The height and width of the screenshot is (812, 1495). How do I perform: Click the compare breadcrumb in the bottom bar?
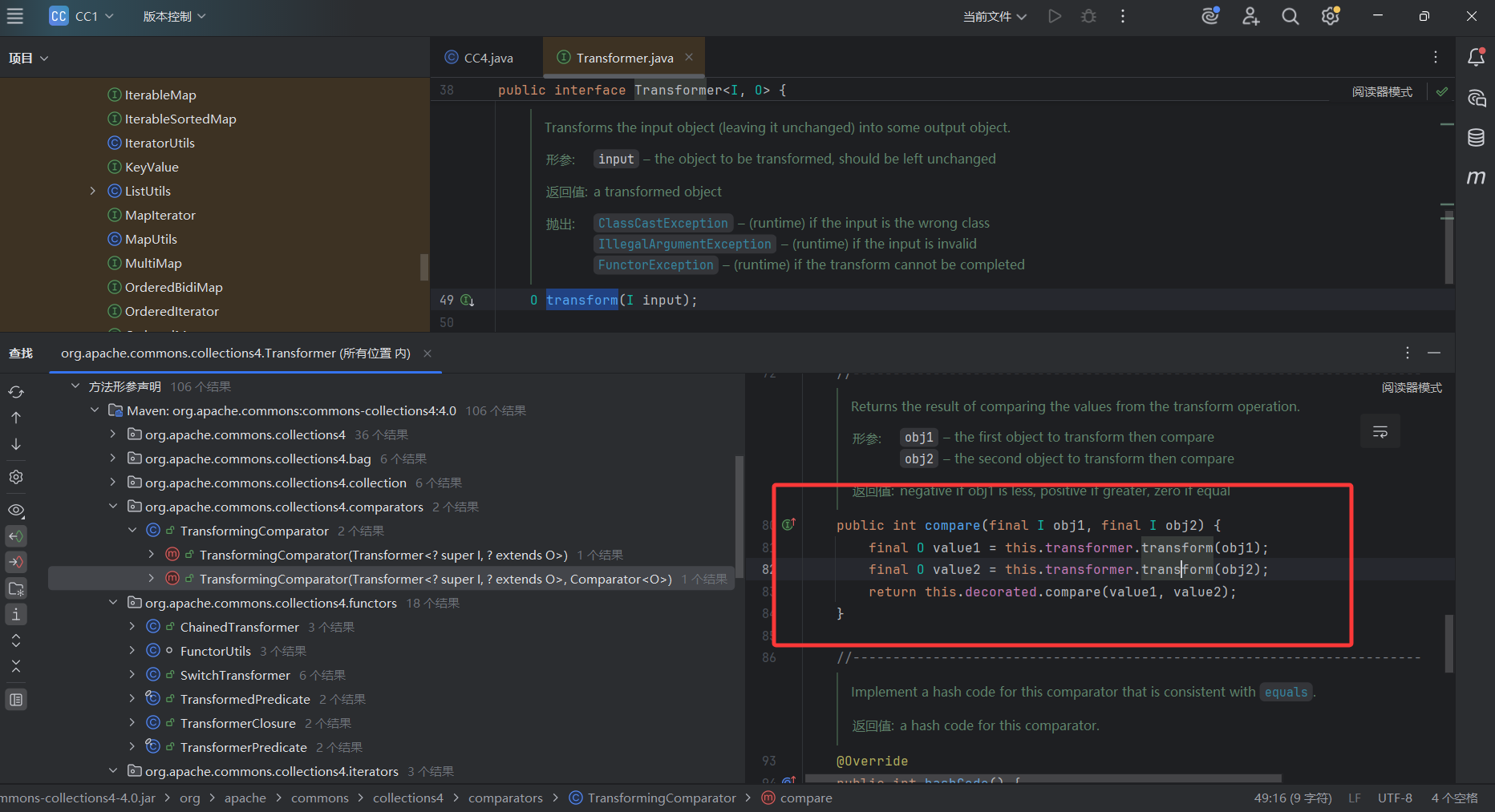click(x=805, y=798)
